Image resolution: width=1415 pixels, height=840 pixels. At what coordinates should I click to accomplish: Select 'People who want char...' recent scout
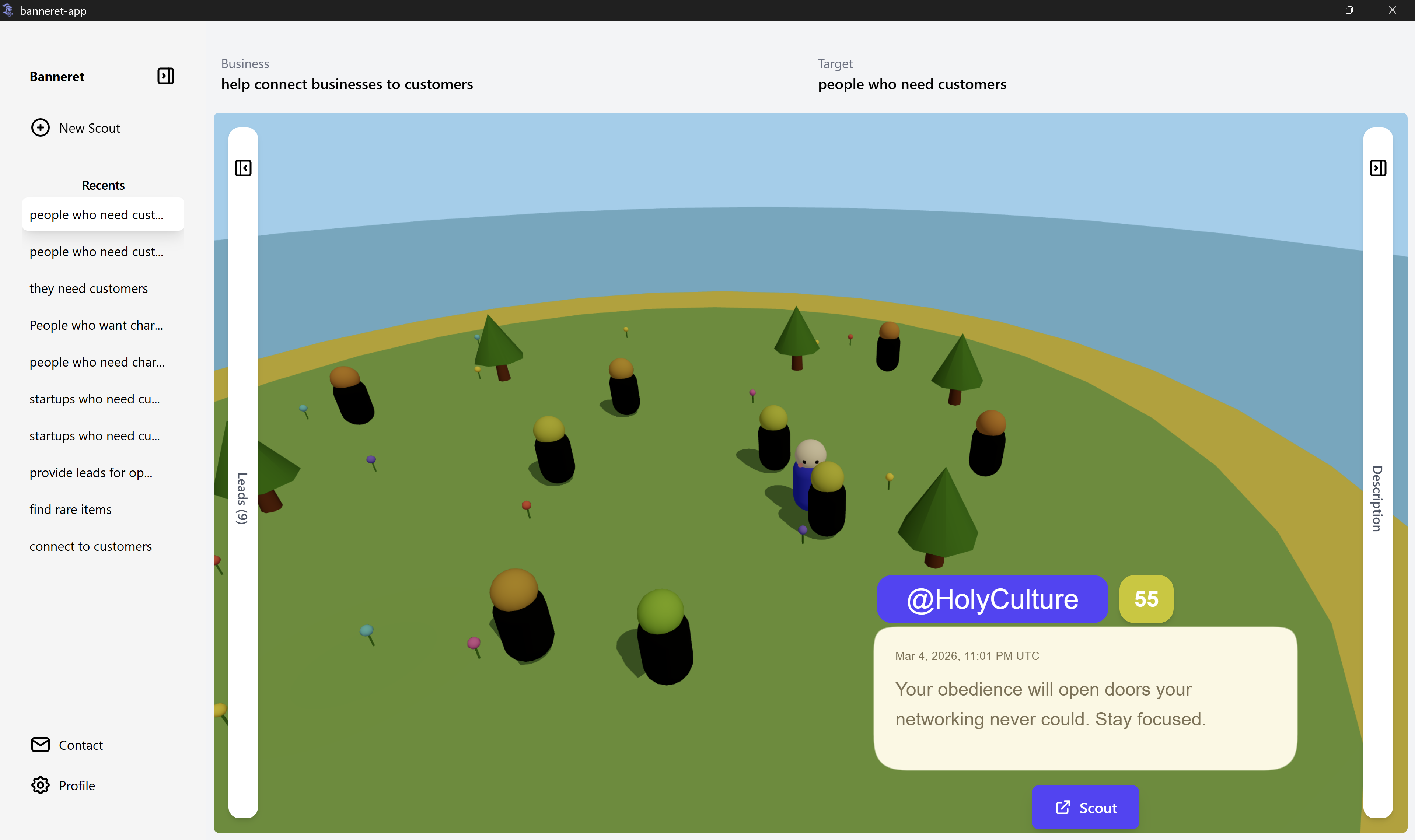tap(96, 325)
